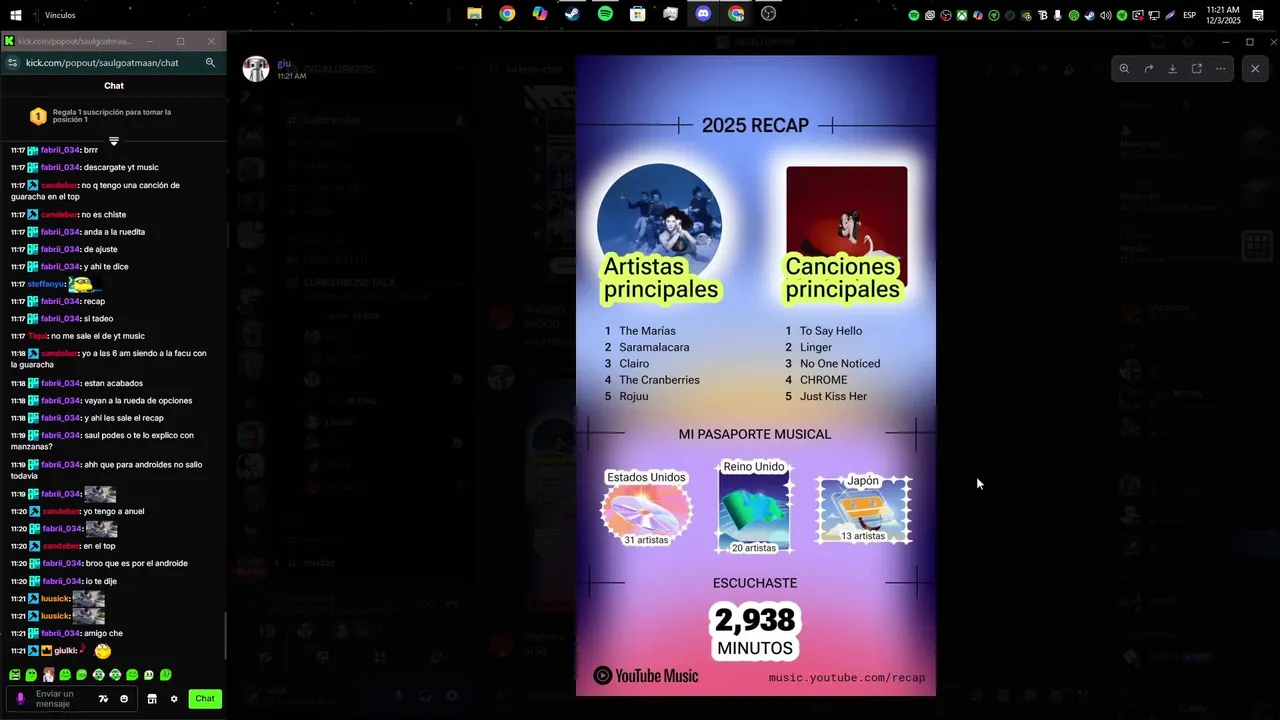Viewport: 1280px width, 720px height.
Task: Click 'yo tengo a anuel' chat message
Action: [x=115, y=512]
